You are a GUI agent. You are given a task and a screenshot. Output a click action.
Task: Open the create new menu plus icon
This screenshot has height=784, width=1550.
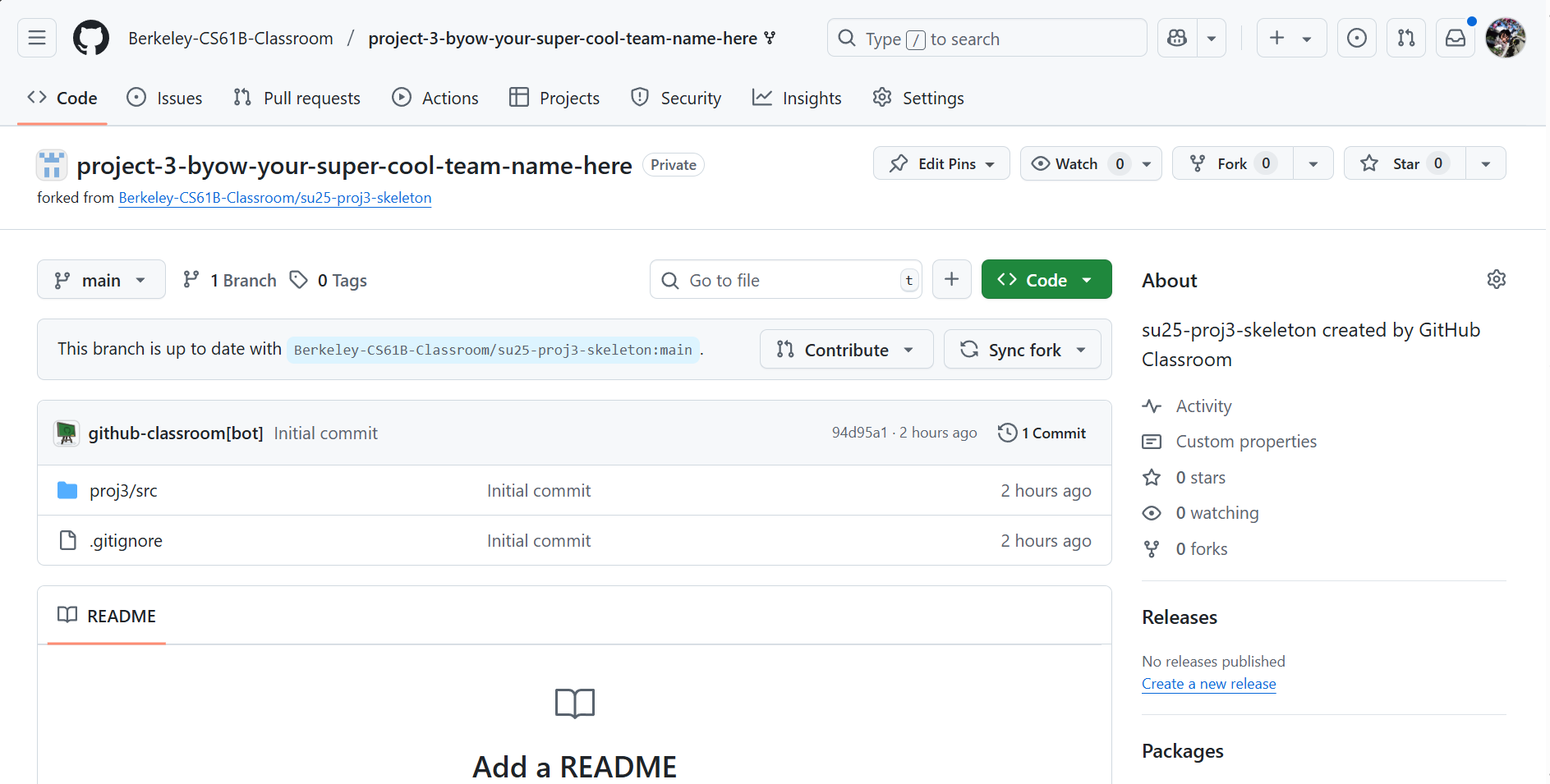tap(1277, 38)
